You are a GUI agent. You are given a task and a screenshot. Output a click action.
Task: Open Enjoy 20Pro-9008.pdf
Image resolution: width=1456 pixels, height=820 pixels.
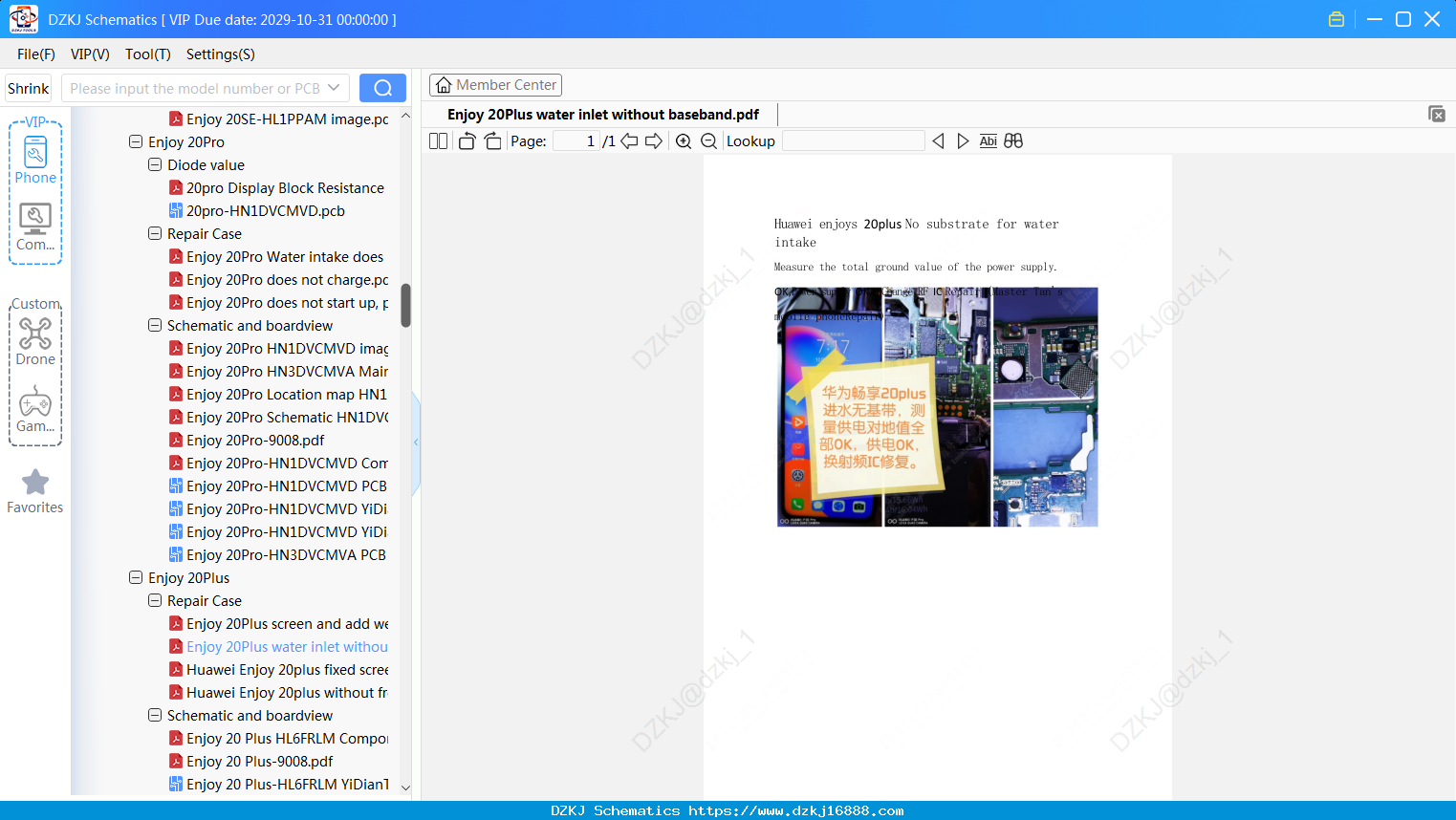[x=247, y=441]
